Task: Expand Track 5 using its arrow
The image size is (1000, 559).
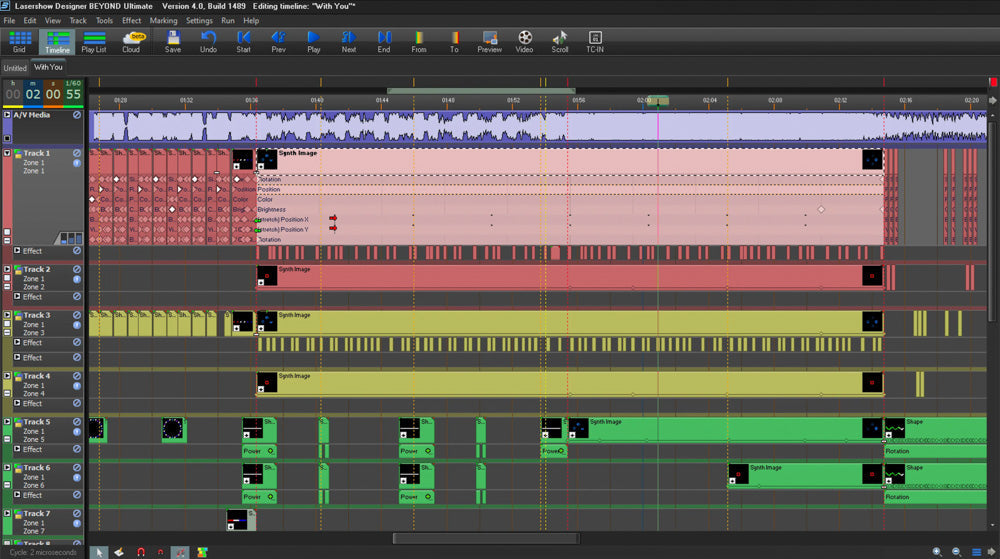Action: [8, 422]
